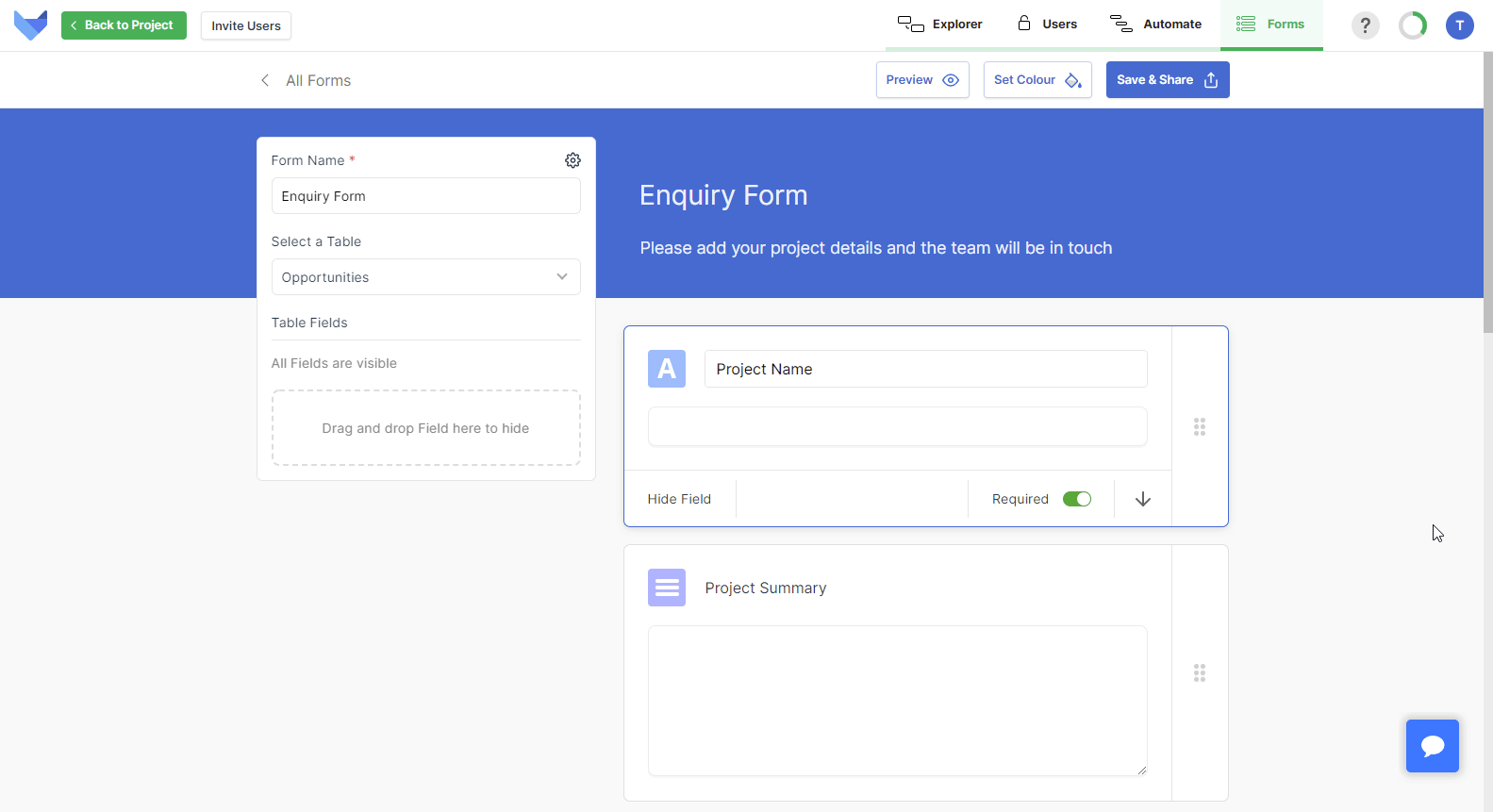Click the empty Project Name answer input
The image size is (1493, 812).
coord(897,426)
